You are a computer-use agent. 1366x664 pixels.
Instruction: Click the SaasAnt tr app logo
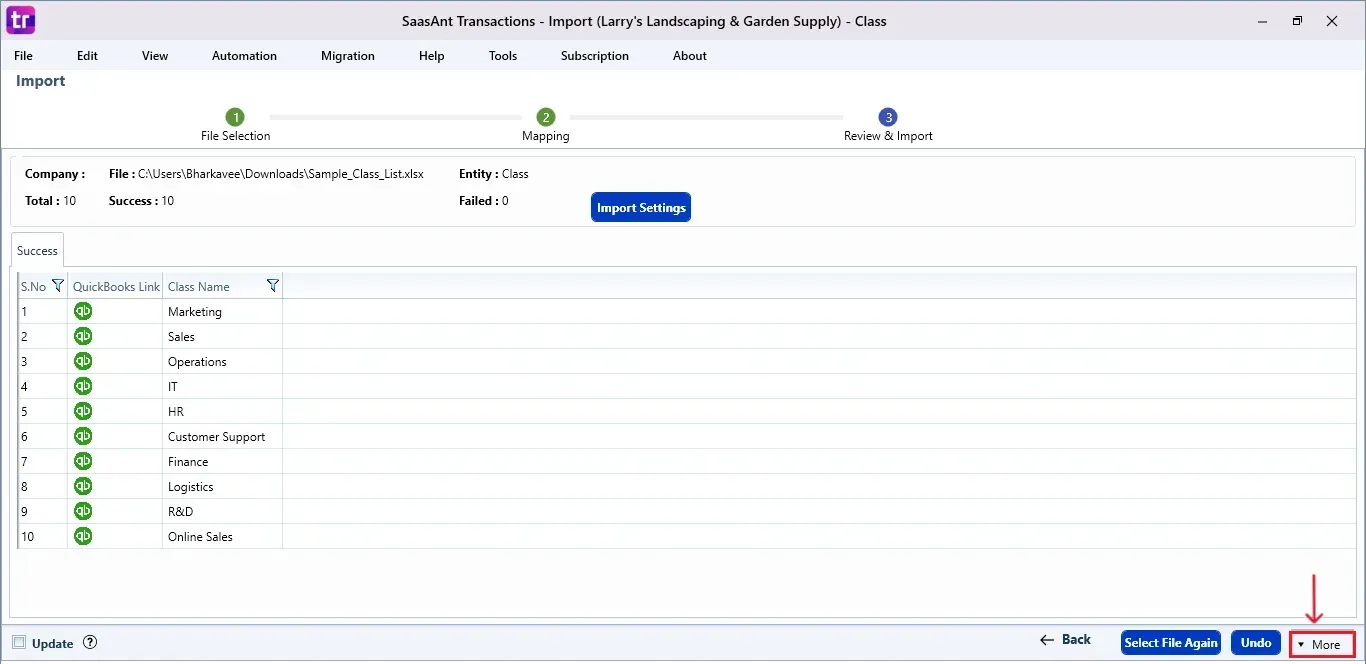click(20, 19)
